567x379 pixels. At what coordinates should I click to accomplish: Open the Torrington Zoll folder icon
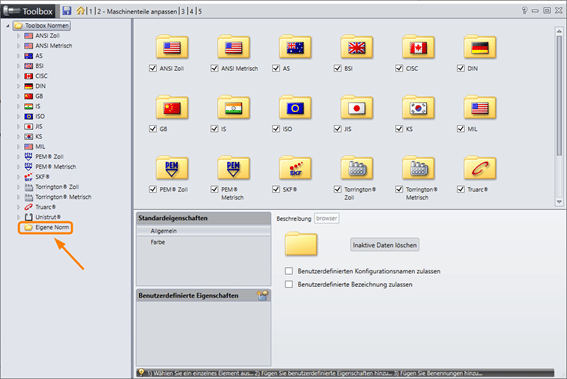click(x=357, y=168)
